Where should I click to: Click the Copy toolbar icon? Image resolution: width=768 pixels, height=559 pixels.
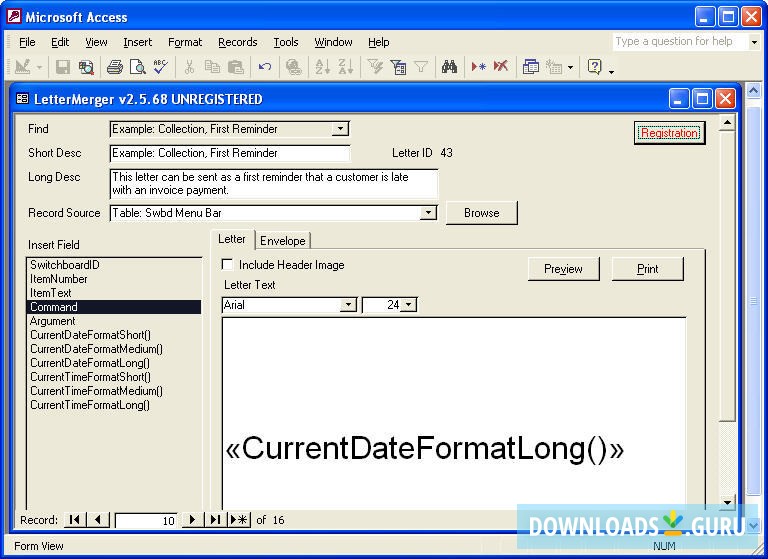point(212,67)
